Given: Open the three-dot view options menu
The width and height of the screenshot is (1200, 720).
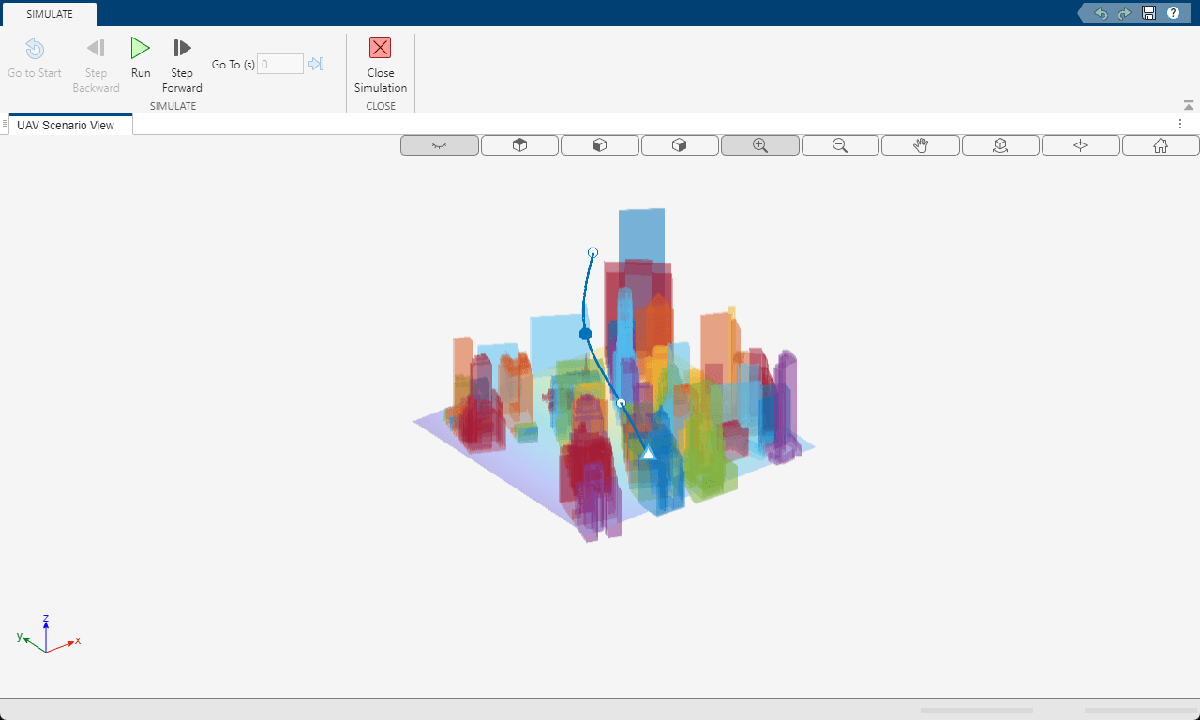Looking at the screenshot, I should click(1180, 124).
